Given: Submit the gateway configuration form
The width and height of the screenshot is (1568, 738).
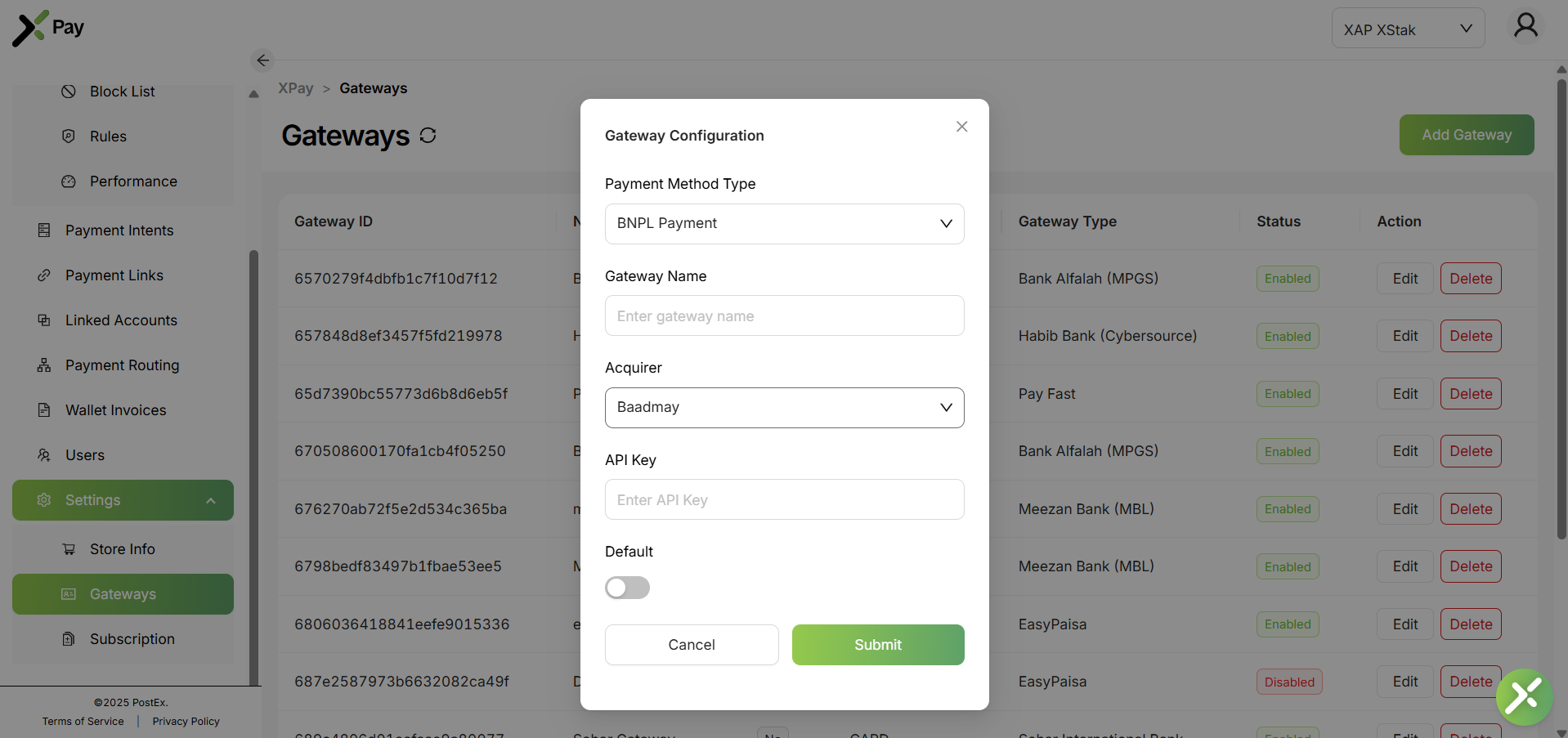Looking at the screenshot, I should click(877, 645).
